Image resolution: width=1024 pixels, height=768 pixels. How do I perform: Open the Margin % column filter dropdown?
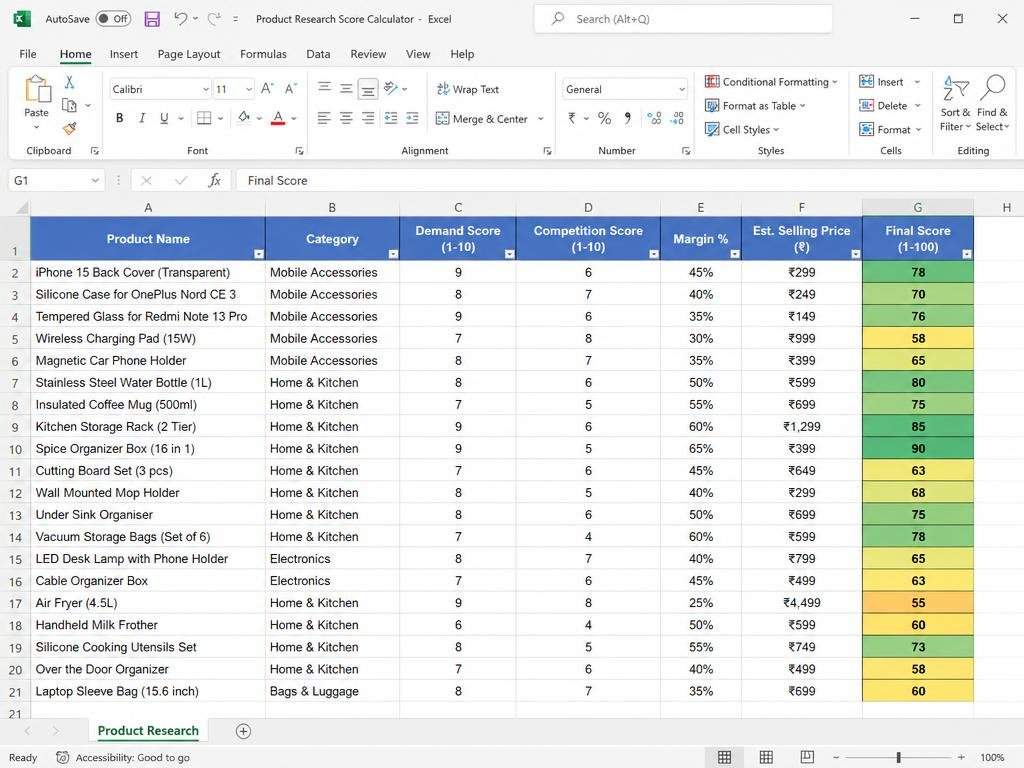[735, 254]
